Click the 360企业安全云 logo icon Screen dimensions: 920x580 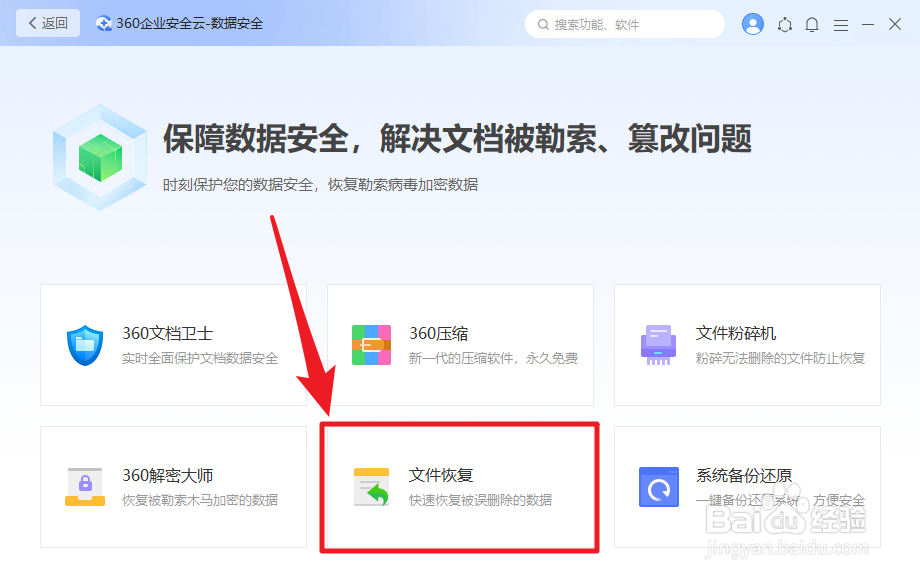coord(104,23)
